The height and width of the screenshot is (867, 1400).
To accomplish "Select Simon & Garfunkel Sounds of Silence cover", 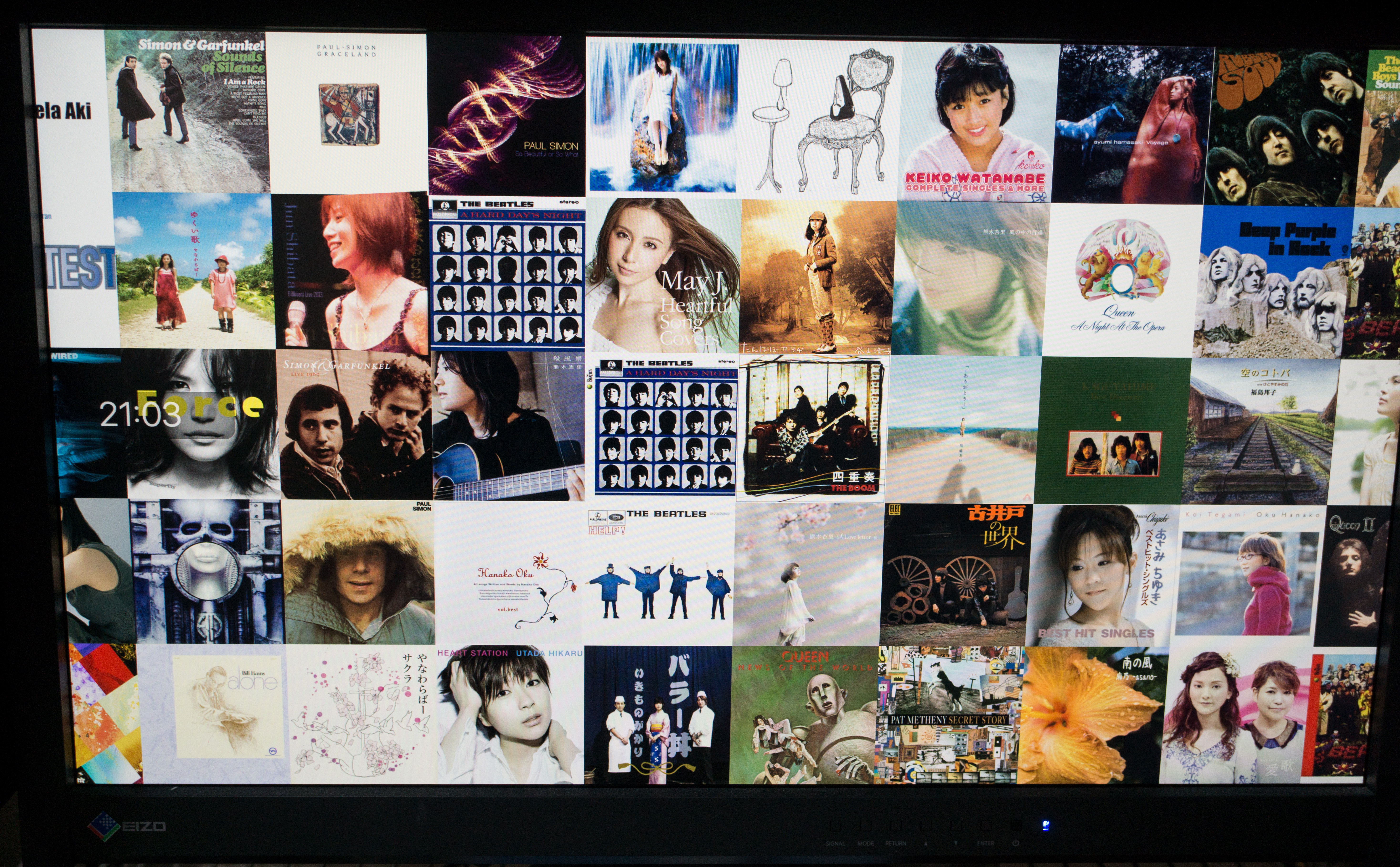I will (x=187, y=112).
